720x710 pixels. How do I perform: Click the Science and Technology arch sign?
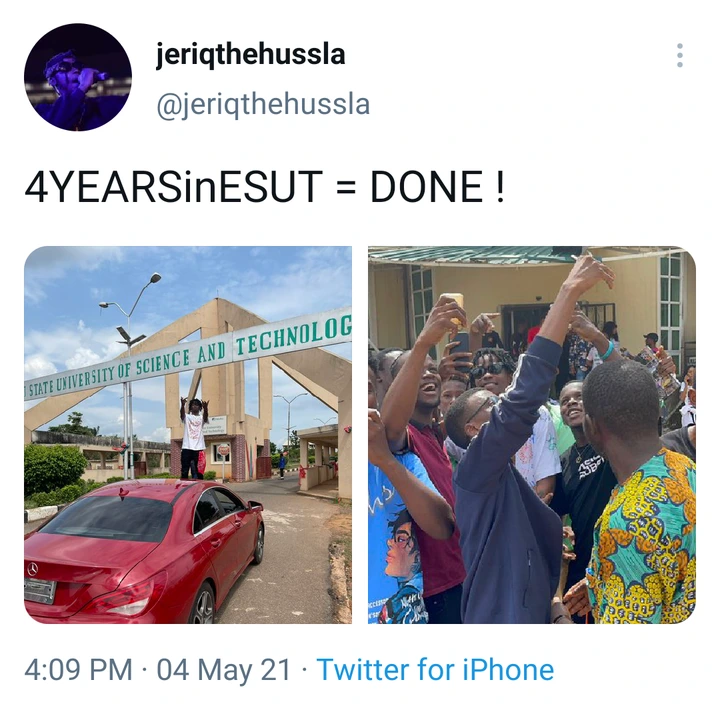(x=188, y=356)
